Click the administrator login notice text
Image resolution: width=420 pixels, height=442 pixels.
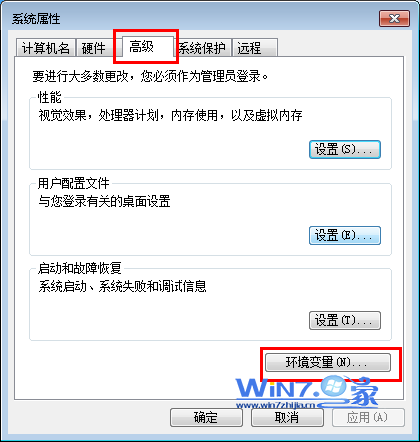click(x=150, y=76)
